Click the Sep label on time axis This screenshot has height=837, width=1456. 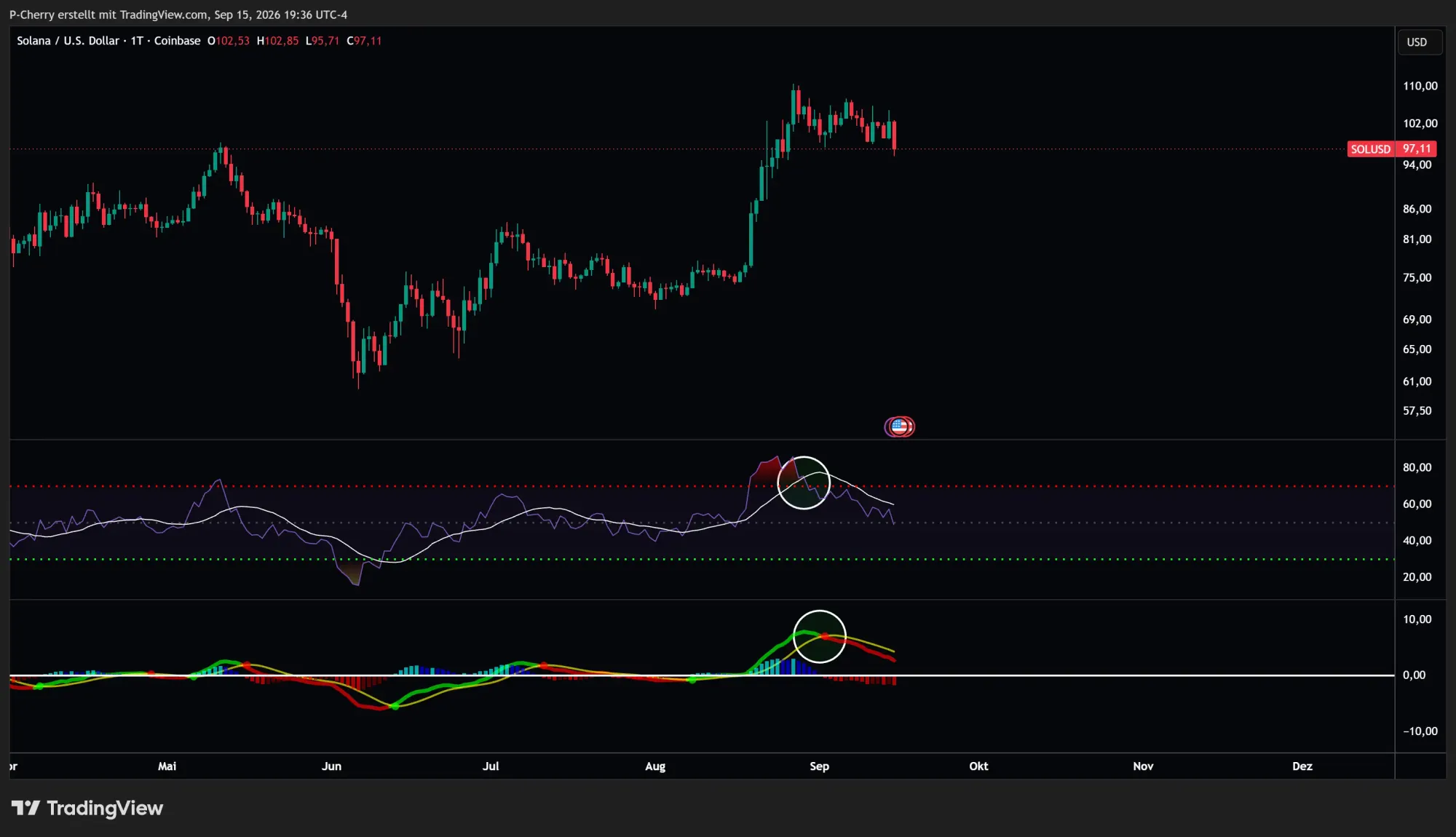(819, 766)
